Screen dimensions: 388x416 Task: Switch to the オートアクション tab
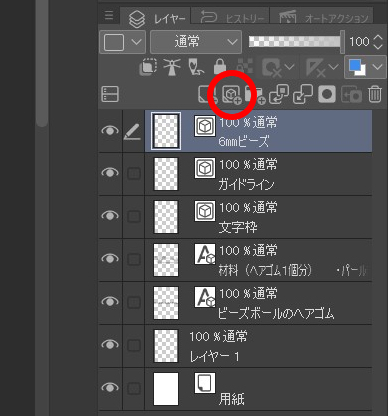pos(321,17)
